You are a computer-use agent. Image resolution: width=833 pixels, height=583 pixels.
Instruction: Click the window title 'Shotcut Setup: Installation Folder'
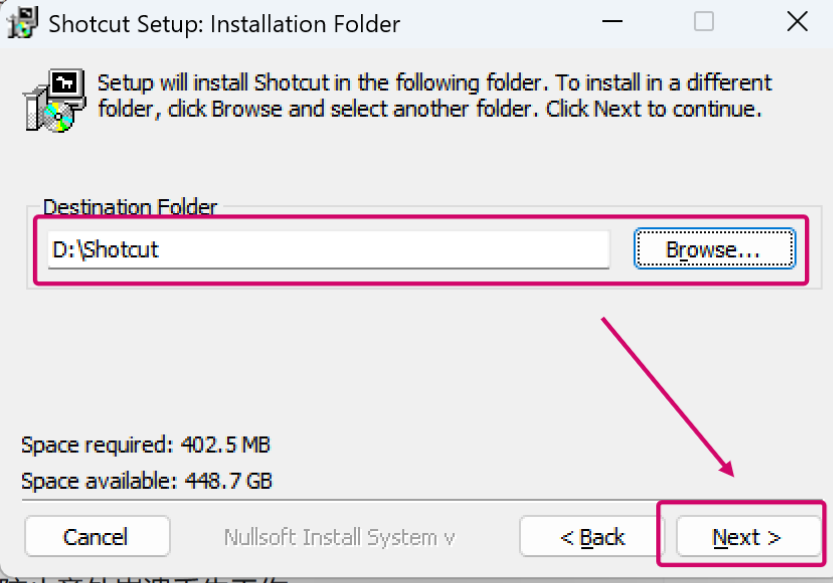pos(224,23)
